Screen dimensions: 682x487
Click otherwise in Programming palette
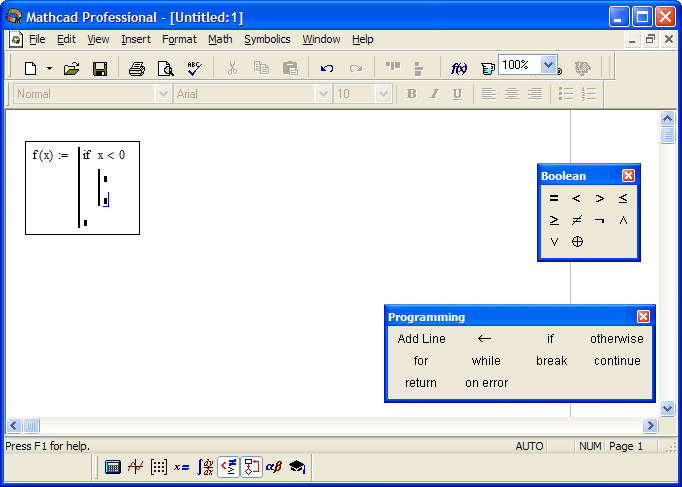[x=617, y=339]
